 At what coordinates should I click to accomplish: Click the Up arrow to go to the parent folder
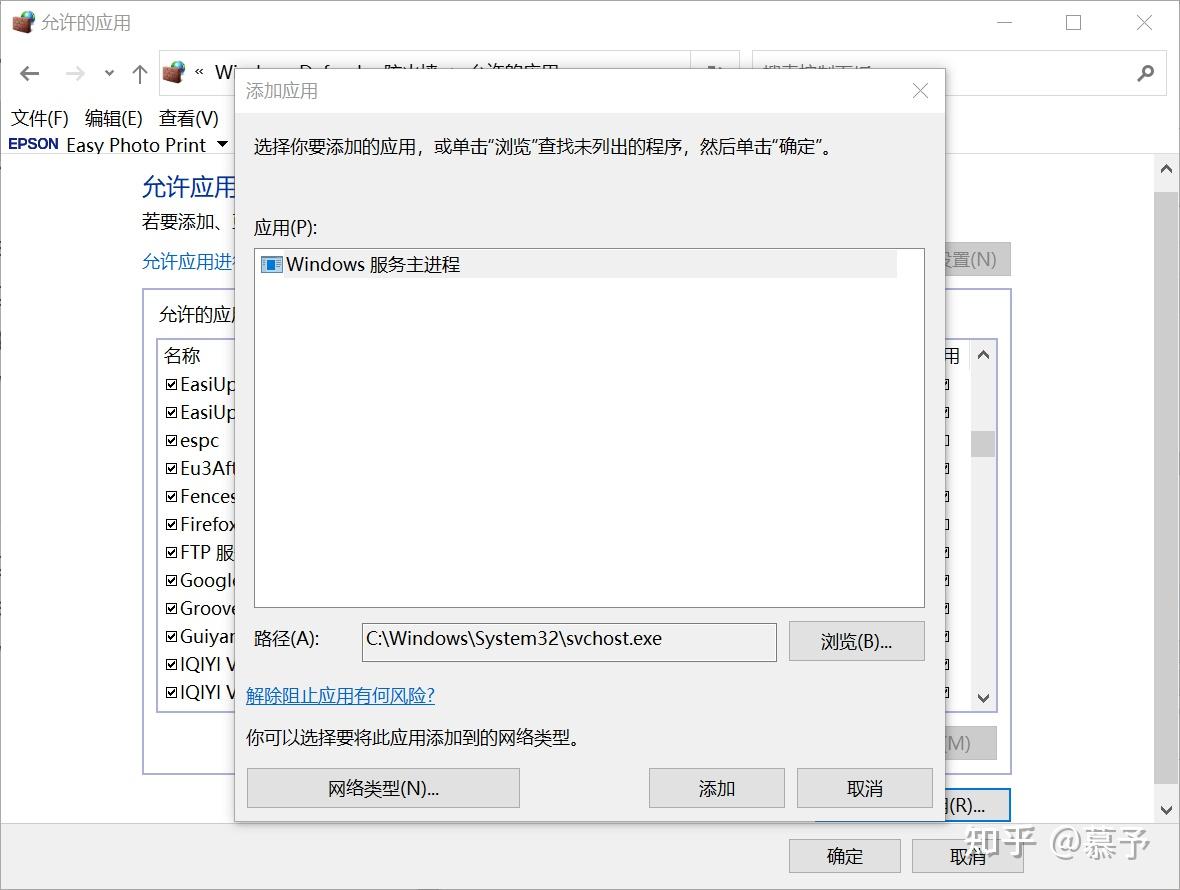(x=139, y=74)
